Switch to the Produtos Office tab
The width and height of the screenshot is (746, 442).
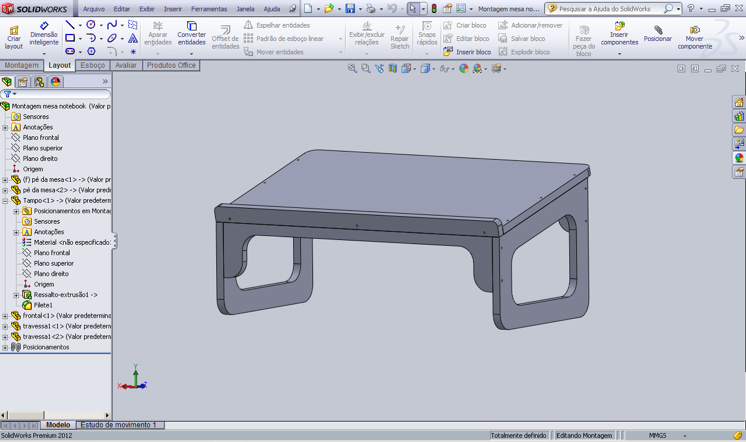171,65
